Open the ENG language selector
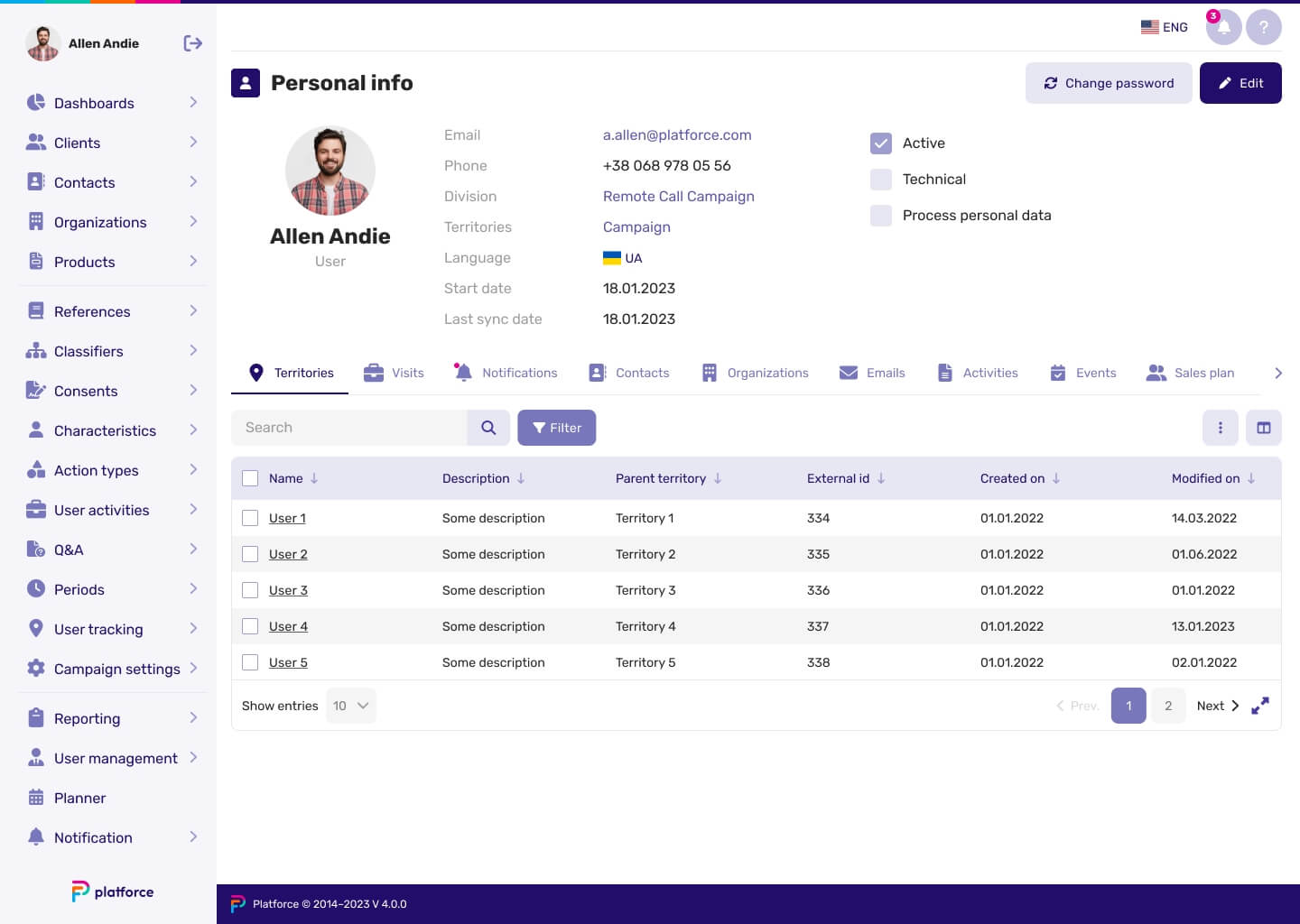Image resolution: width=1300 pixels, height=924 pixels. point(1165,27)
